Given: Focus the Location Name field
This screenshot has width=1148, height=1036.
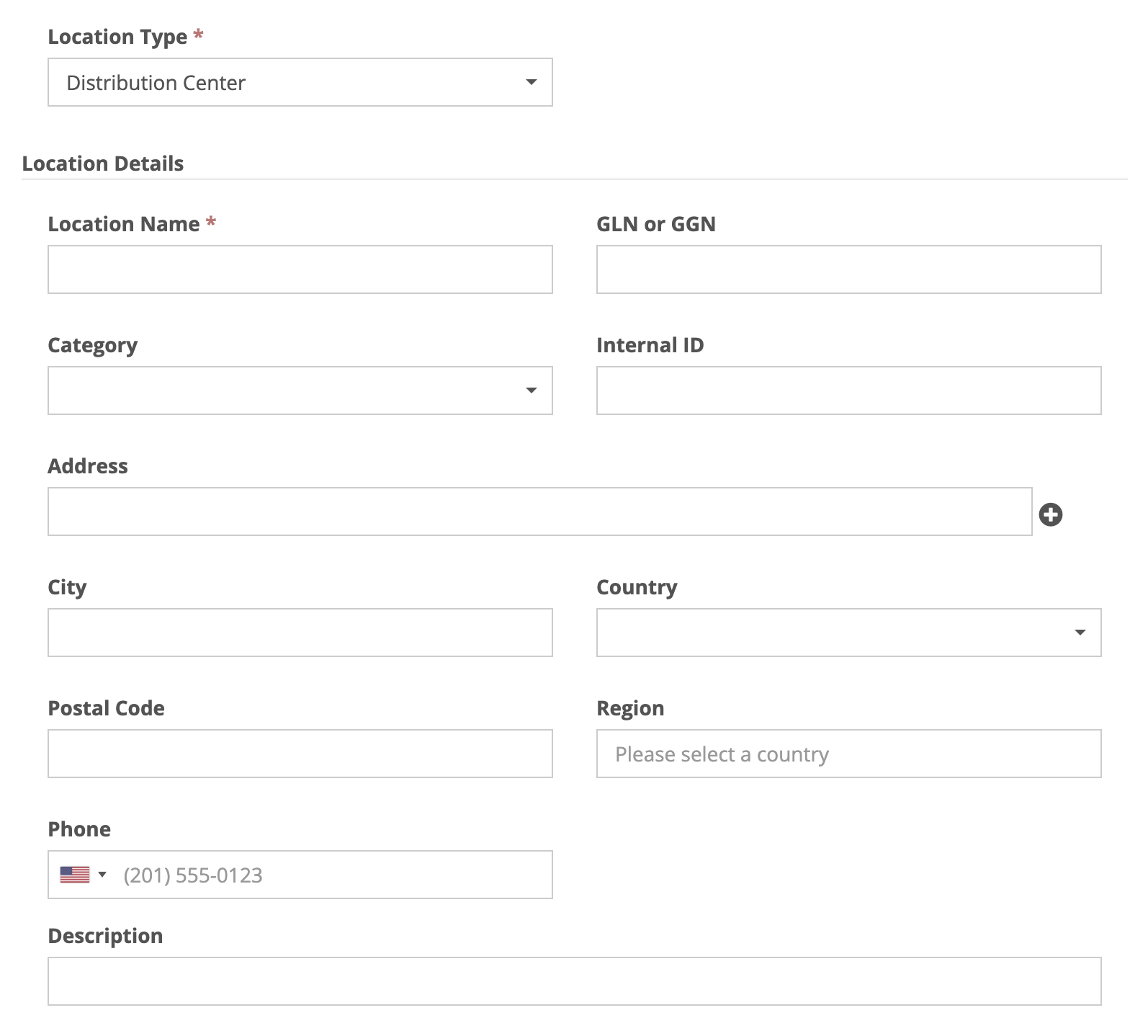Looking at the screenshot, I should pos(300,269).
